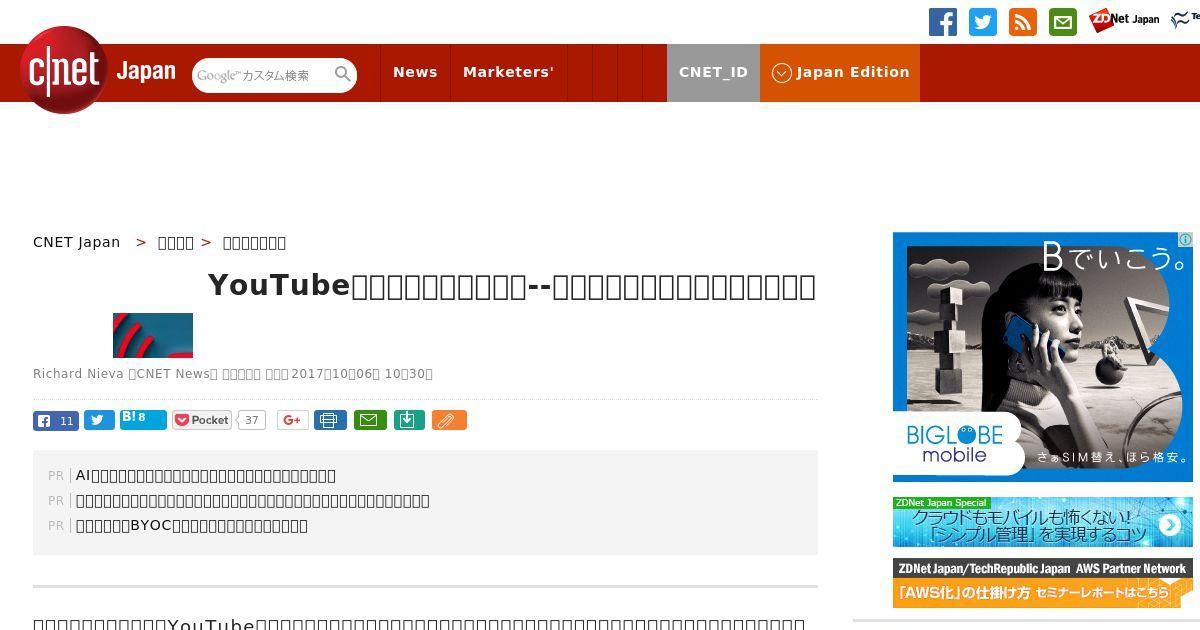Click the AdChoices info icon on the BIGLOBE ad
This screenshot has height=630, width=1200.
click(x=1185, y=240)
